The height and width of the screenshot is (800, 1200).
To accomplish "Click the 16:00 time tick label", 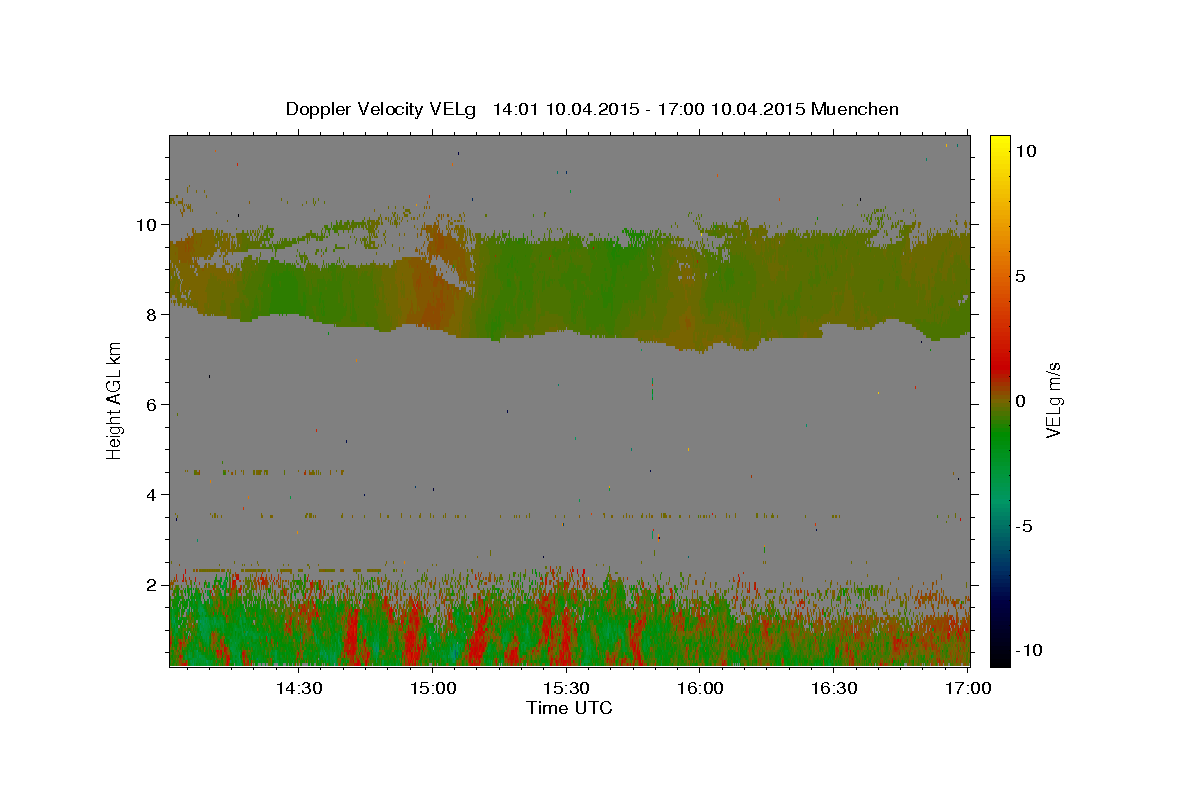I will [x=701, y=688].
